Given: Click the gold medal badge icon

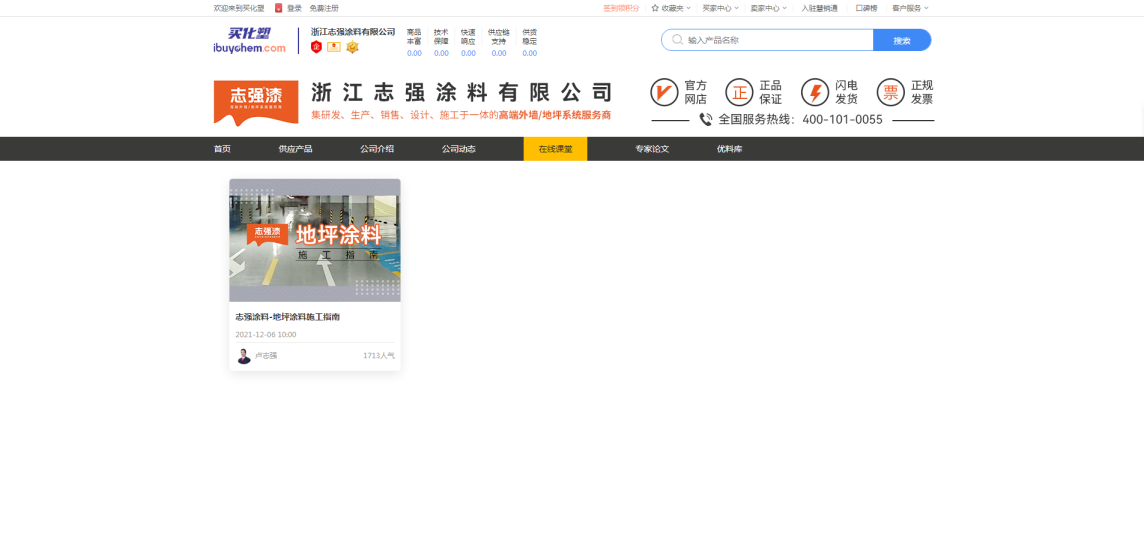Looking at the screenshot, I should (352, 47).
